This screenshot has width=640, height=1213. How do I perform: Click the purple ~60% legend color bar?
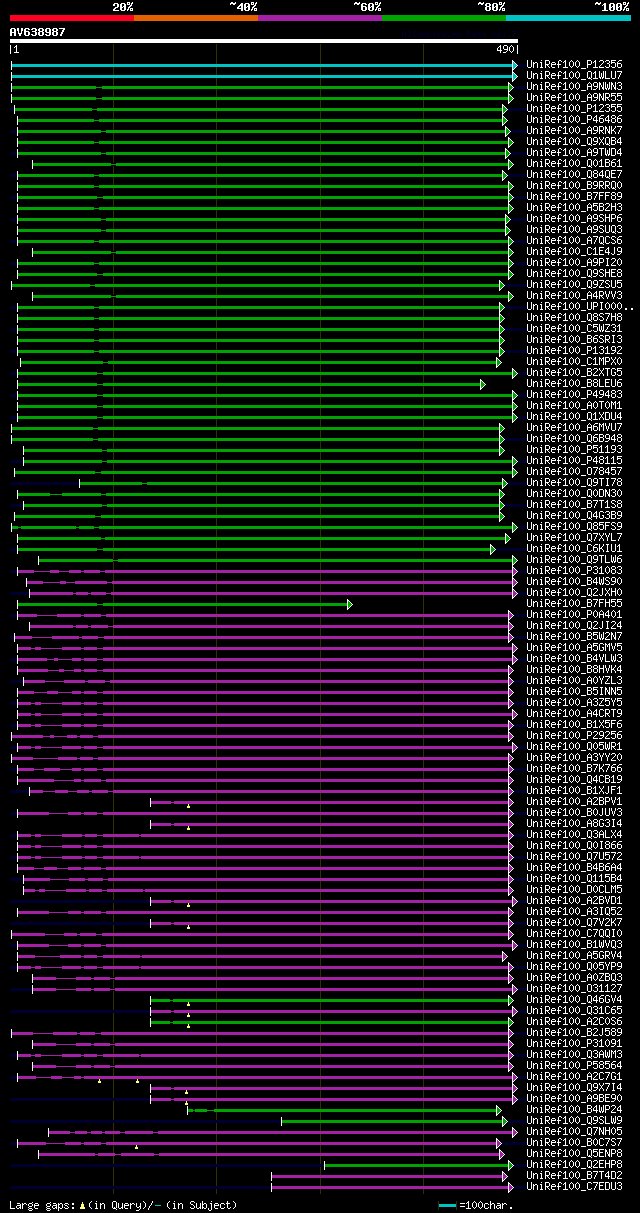click(320, 18)
